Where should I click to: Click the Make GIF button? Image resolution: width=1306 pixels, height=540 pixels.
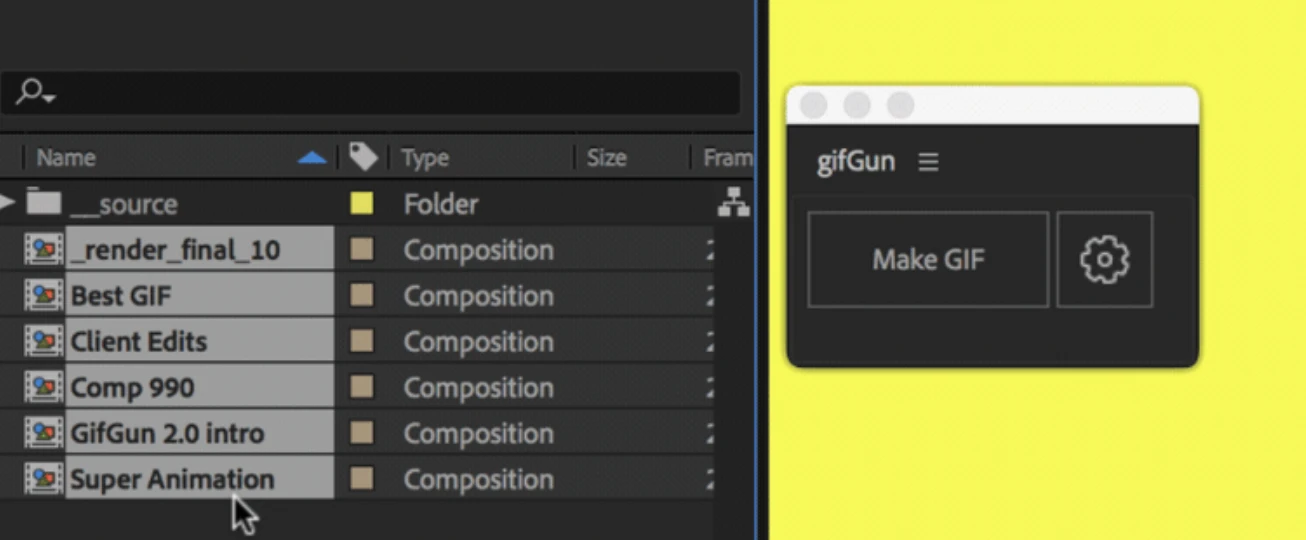[928, 259]
